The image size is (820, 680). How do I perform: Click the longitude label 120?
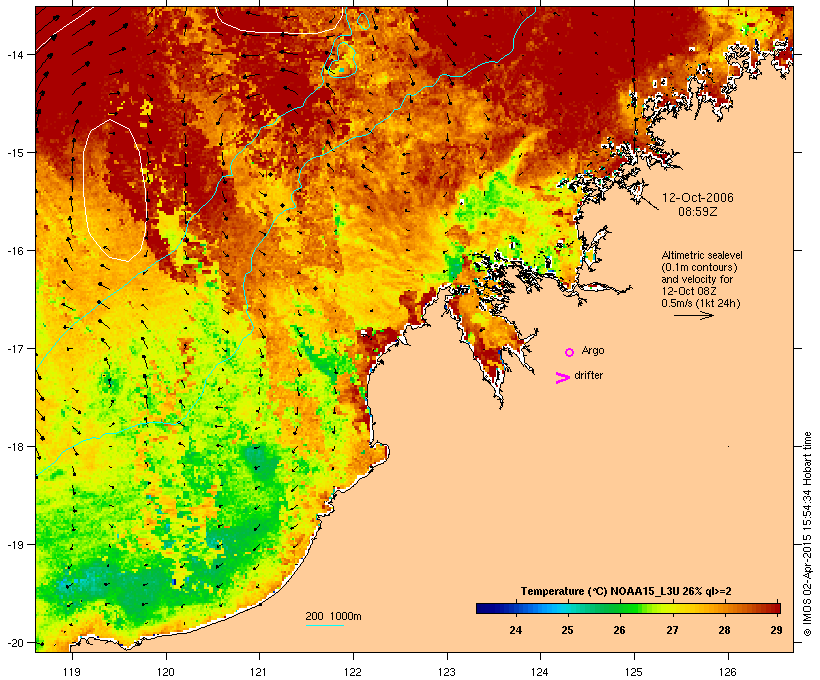click(x=166, y=672)
